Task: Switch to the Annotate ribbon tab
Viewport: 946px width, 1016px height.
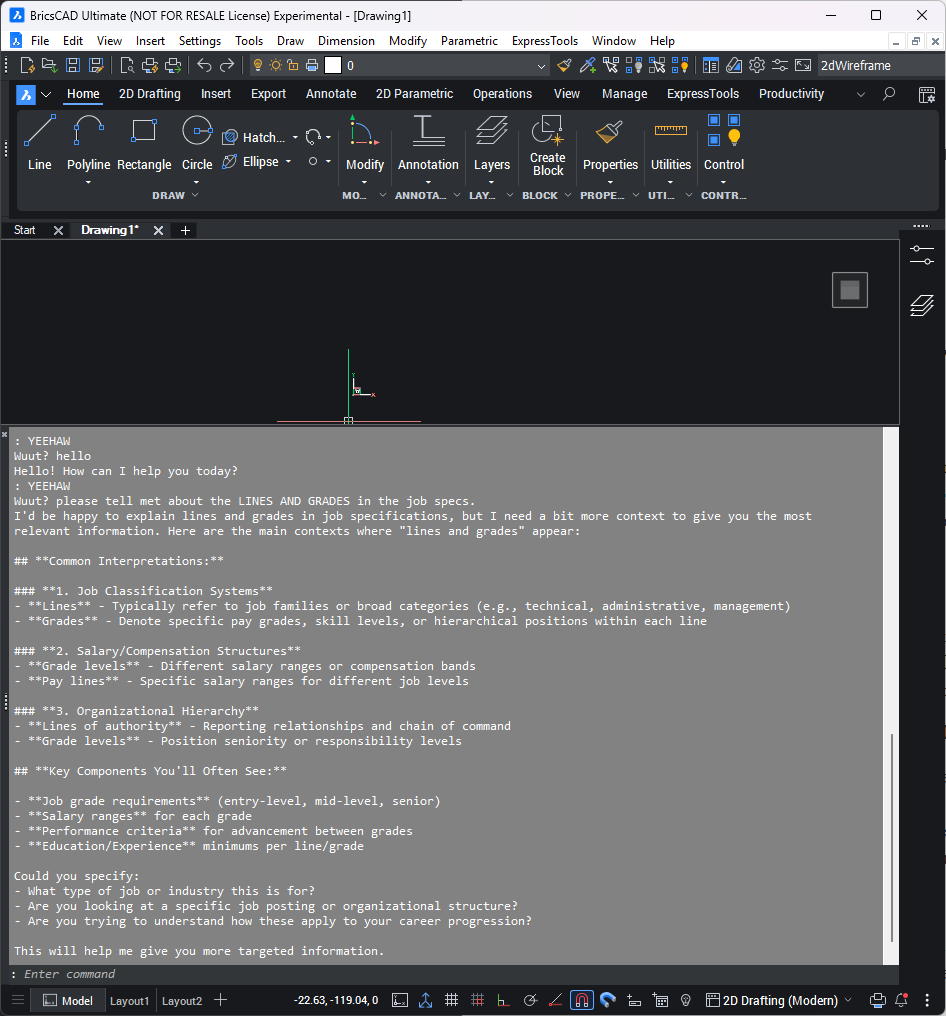Action: tap(331, 94)
